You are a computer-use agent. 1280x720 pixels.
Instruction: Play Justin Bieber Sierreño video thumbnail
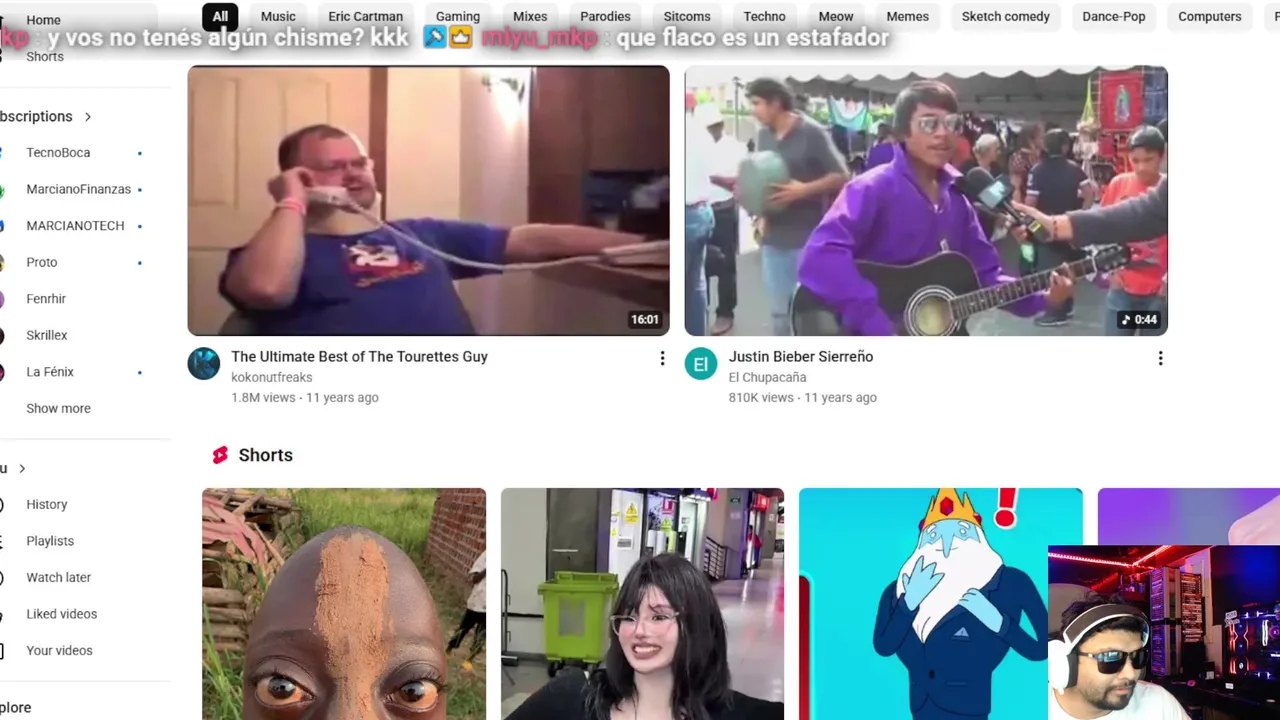point(926,200)
